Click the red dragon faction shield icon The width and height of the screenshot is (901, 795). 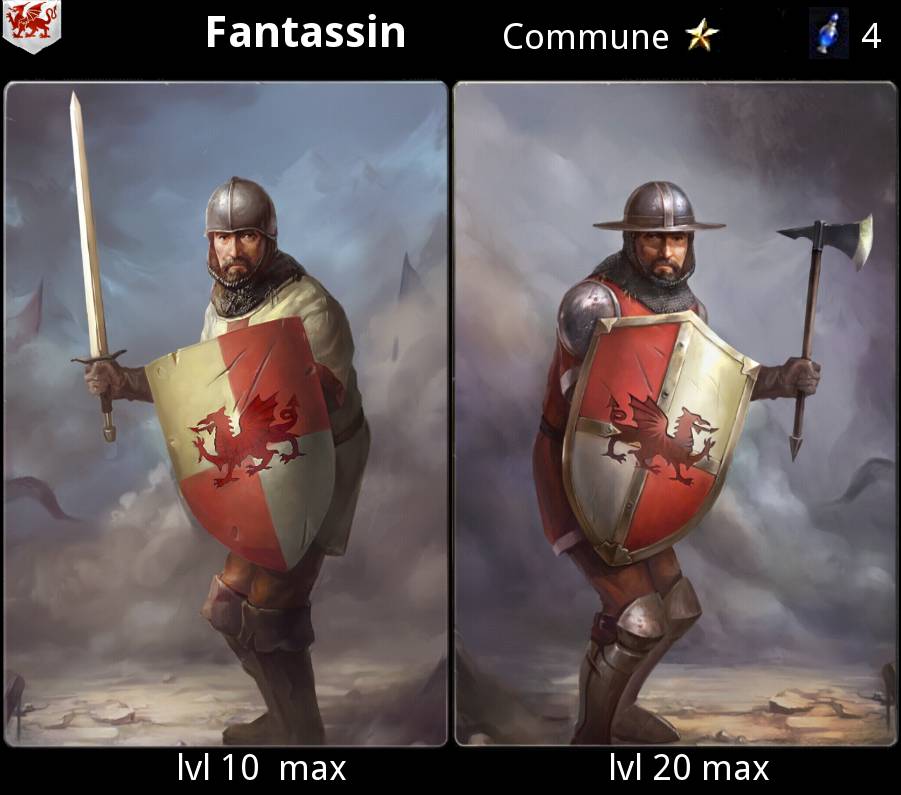(32, 26)
